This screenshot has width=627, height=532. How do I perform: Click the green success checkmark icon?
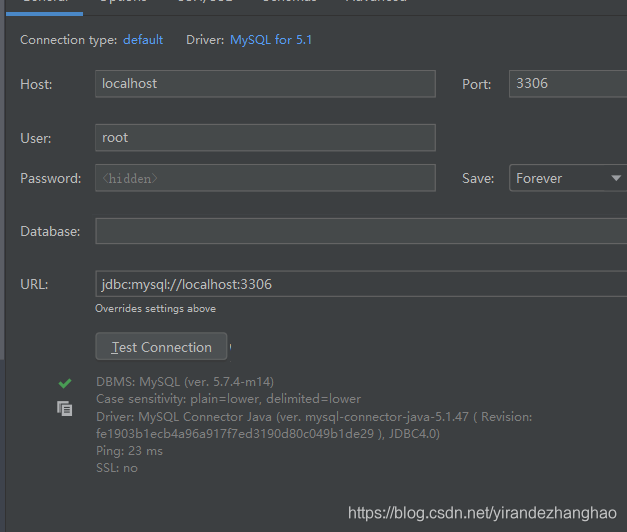[65, 383]
